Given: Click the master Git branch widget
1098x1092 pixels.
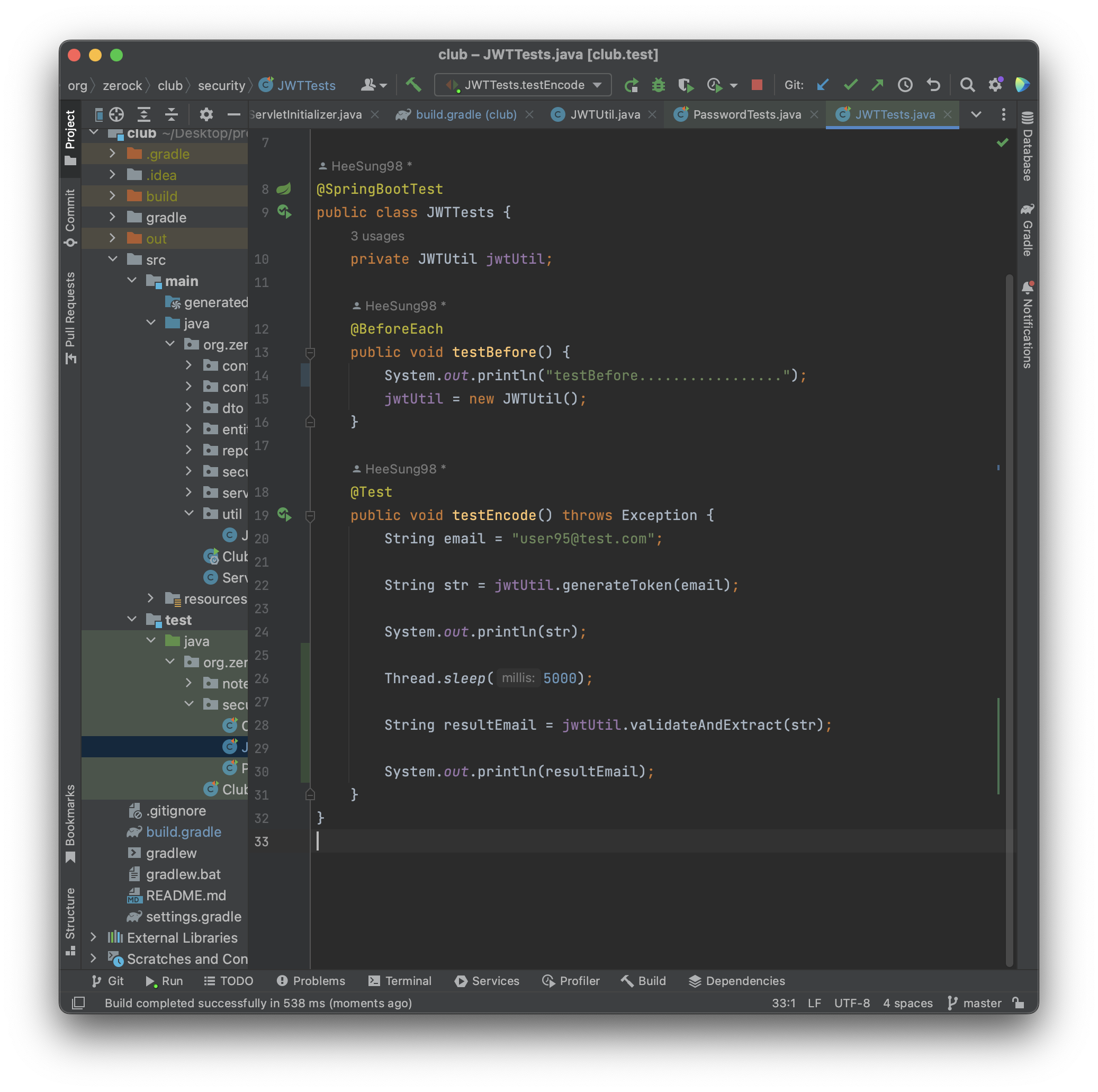Looking at the screenshot, I should pos(975,1003).
